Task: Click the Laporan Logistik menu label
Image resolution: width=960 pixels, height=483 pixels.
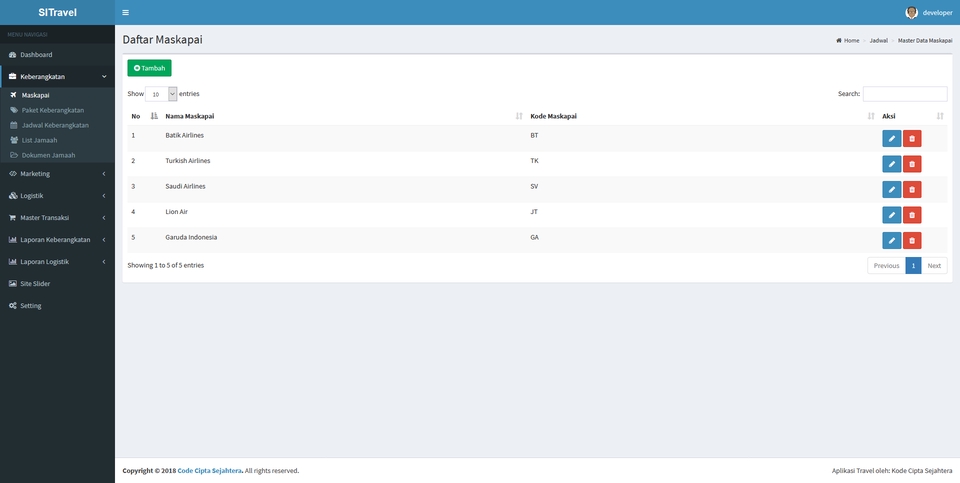Action: (x=45, y=262)
